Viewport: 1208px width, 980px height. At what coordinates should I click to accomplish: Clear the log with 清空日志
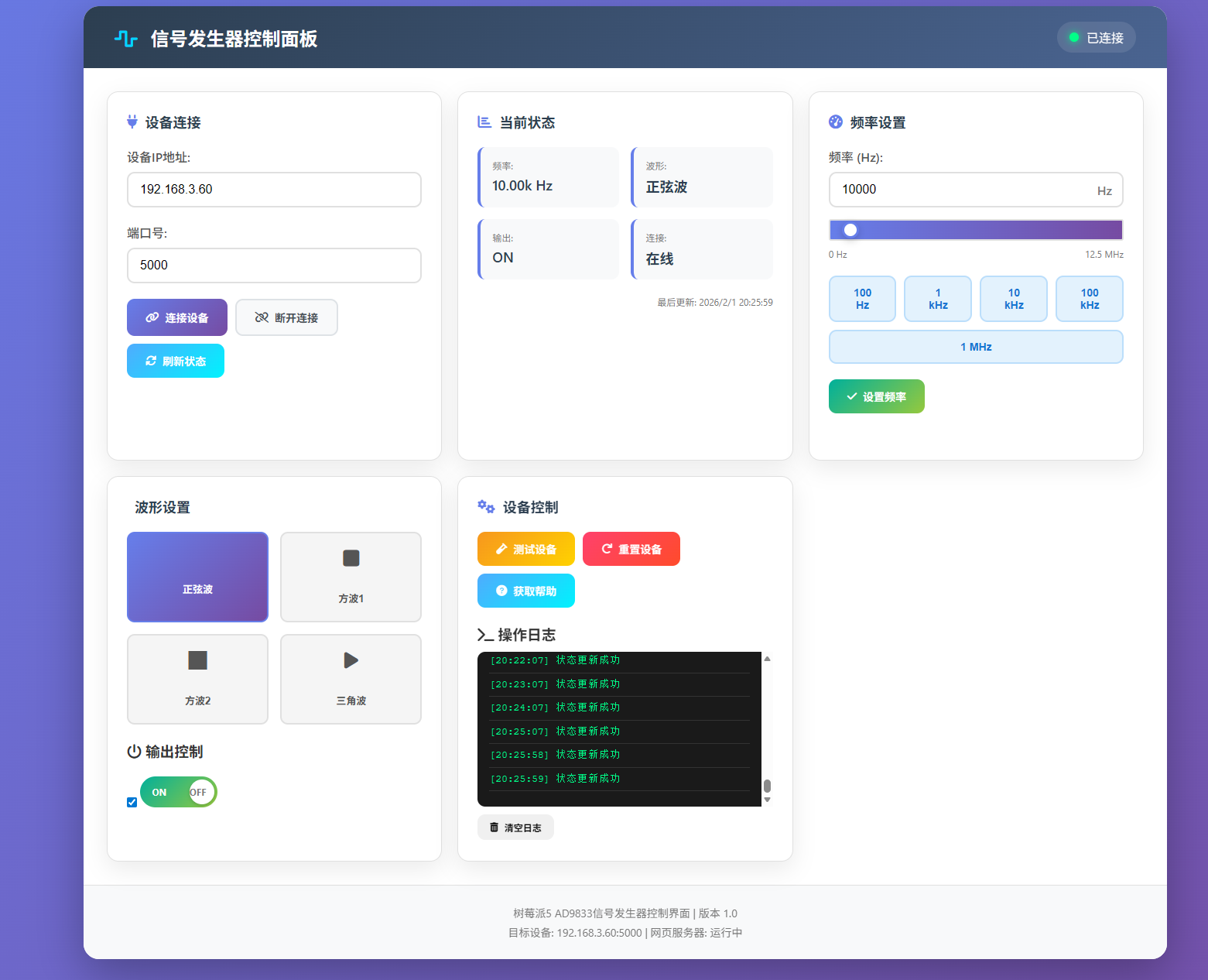[515, 828]
